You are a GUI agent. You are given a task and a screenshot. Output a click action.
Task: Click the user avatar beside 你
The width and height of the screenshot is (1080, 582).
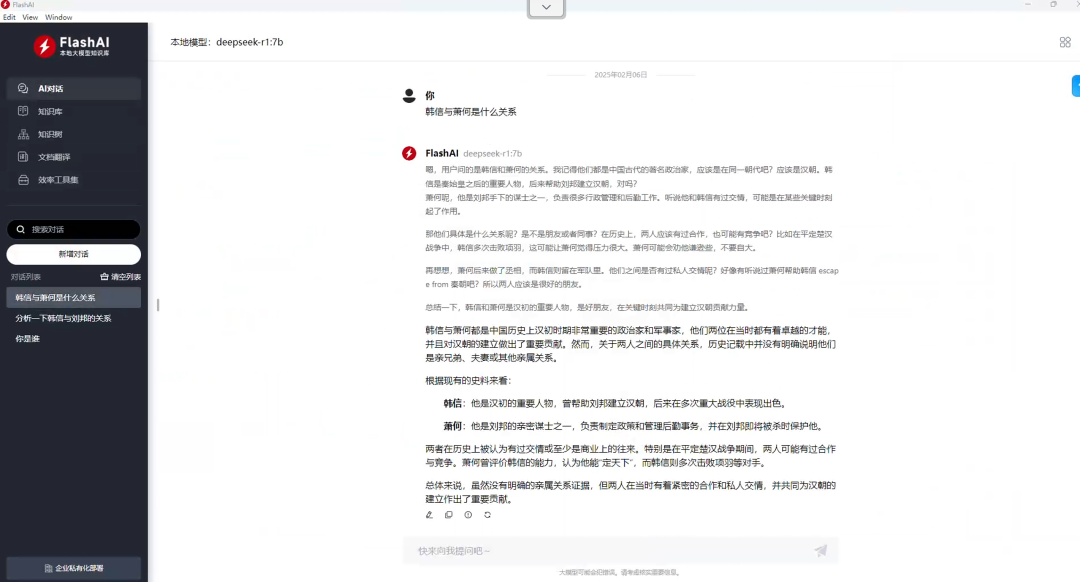tap(409, 96)
